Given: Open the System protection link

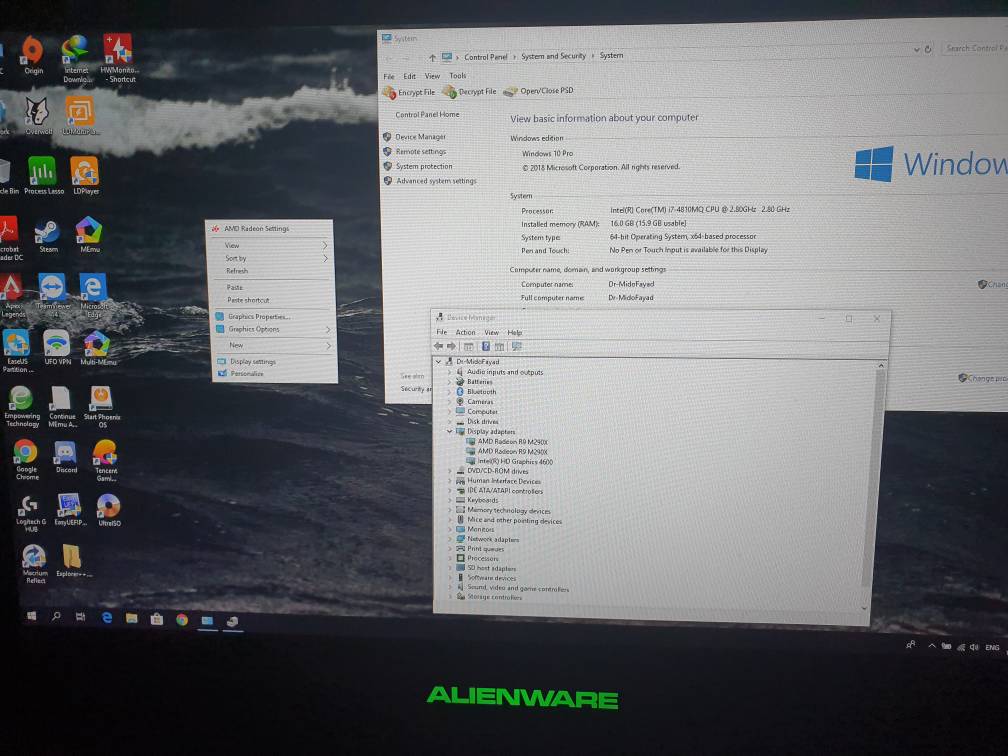Looking at the screenshot, I should point(424,166).
